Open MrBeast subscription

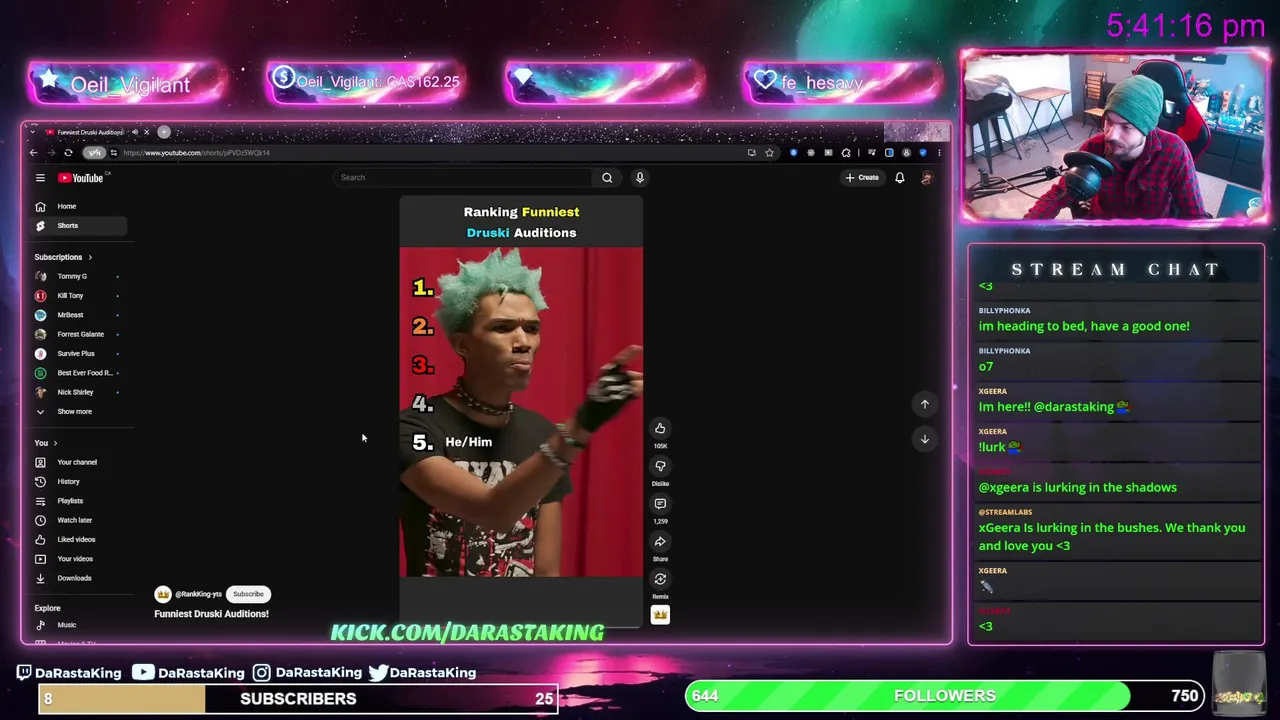[79, 315]
